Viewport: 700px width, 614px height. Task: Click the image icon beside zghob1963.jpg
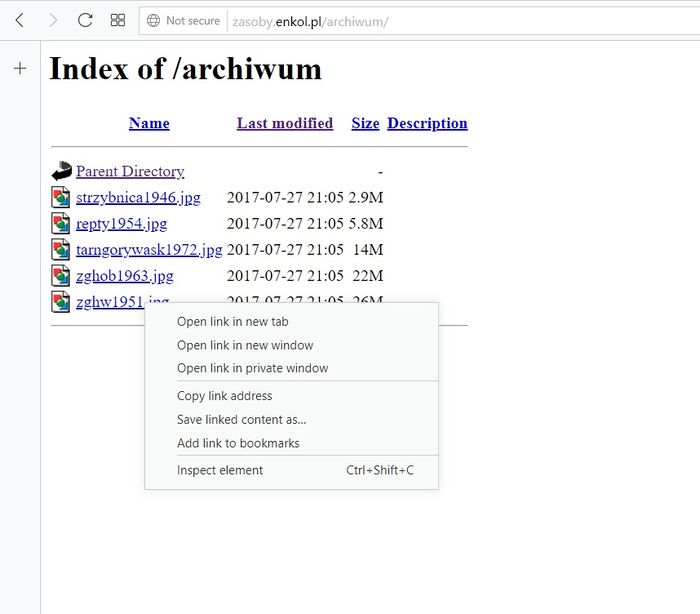click(62, 275)
